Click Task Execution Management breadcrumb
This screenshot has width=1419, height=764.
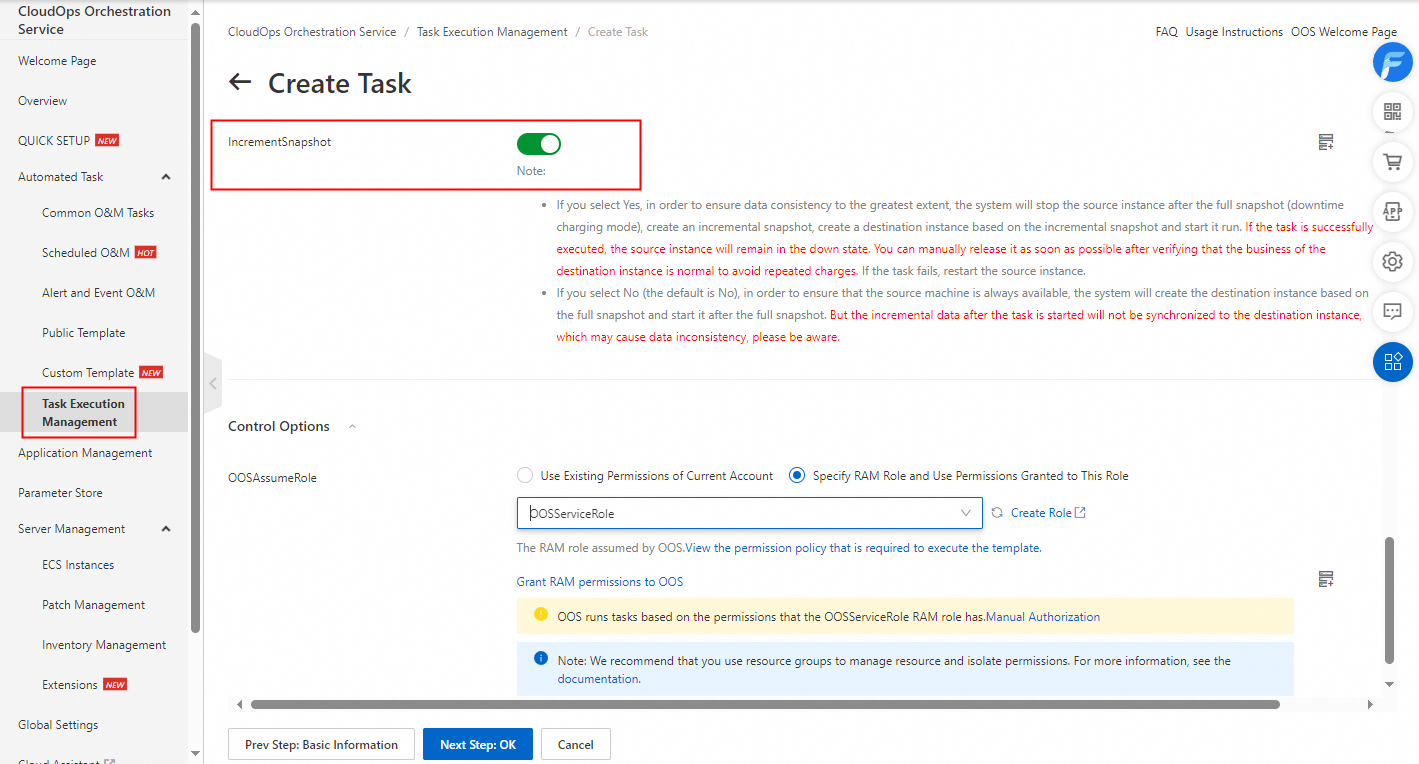pyautogui.click(x=492, y=32)
